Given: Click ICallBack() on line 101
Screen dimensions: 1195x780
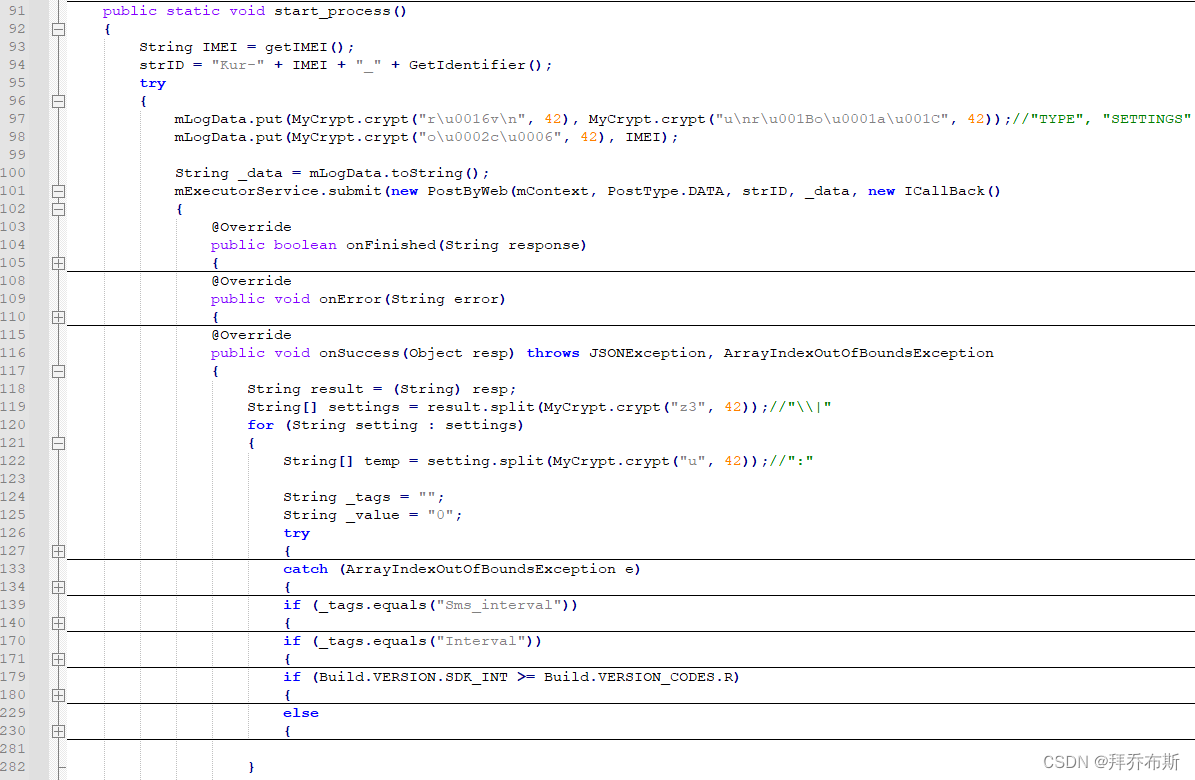Looking at the screenshot, I should coord(953,191).
